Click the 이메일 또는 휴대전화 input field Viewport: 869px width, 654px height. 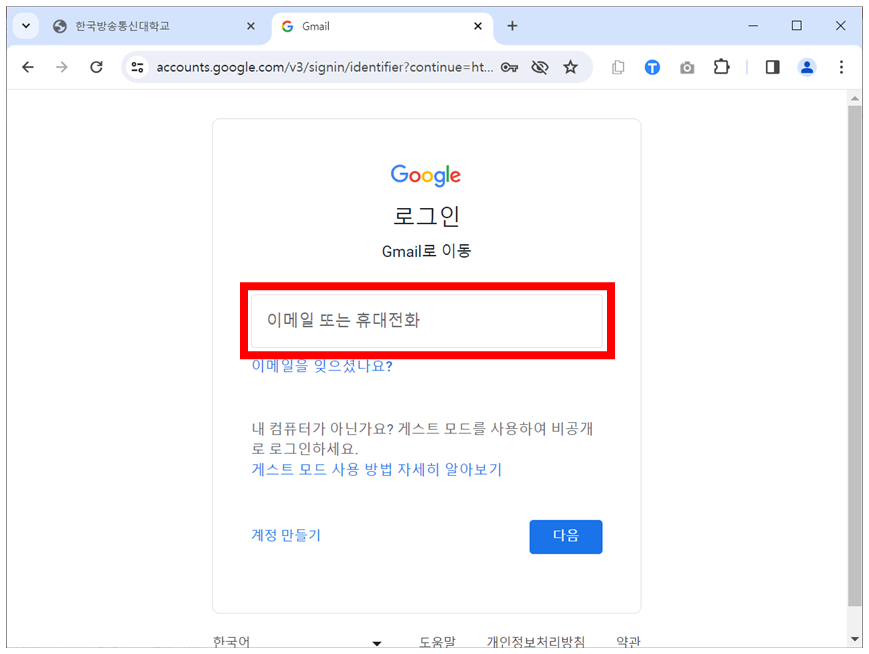(427, 321)
